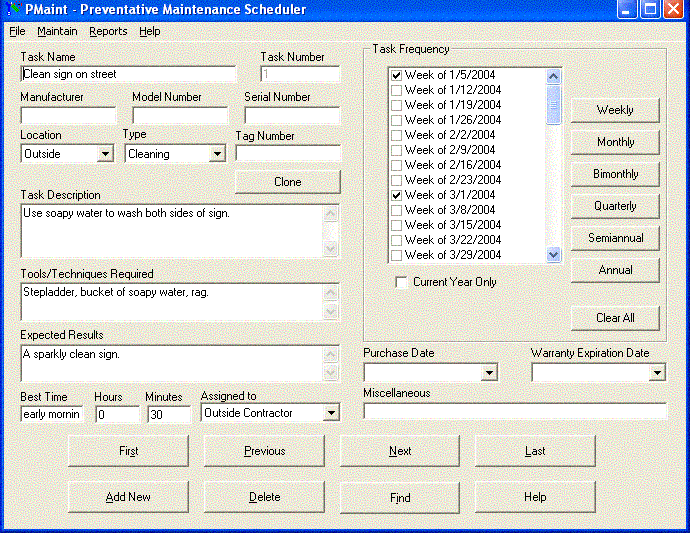690x533 pixels.
Task: Check Week of 1/12/2004
Action: pyautogui.click(x=396, y=90)
